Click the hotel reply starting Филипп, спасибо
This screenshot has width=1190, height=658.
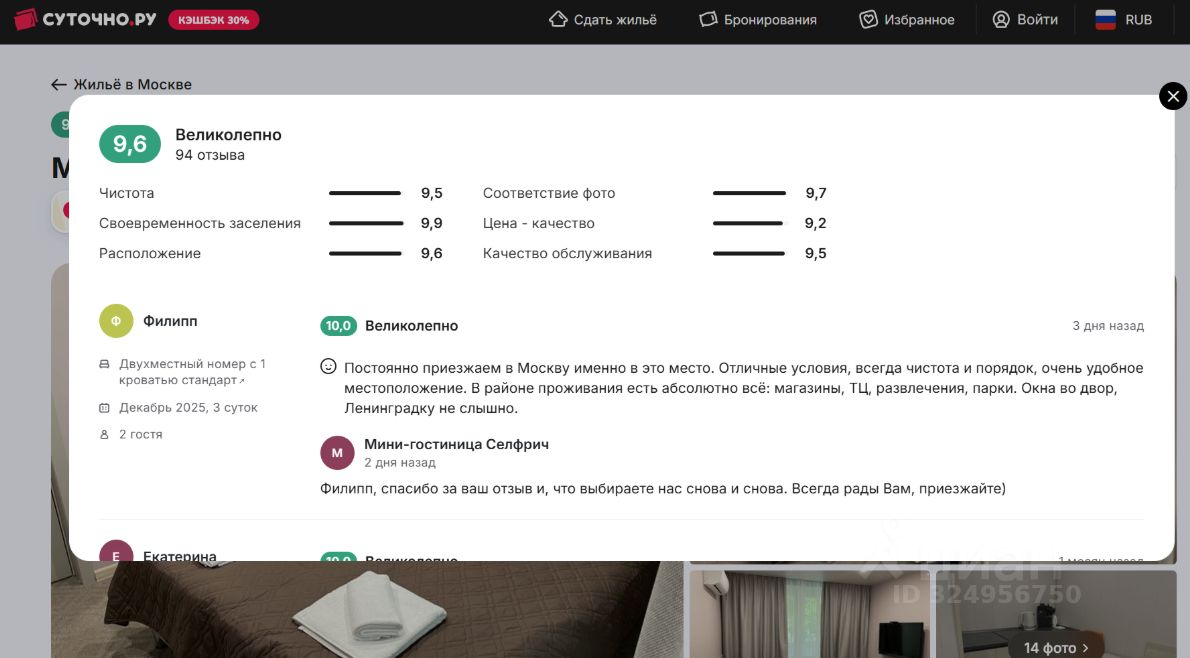tap(663, 489)
